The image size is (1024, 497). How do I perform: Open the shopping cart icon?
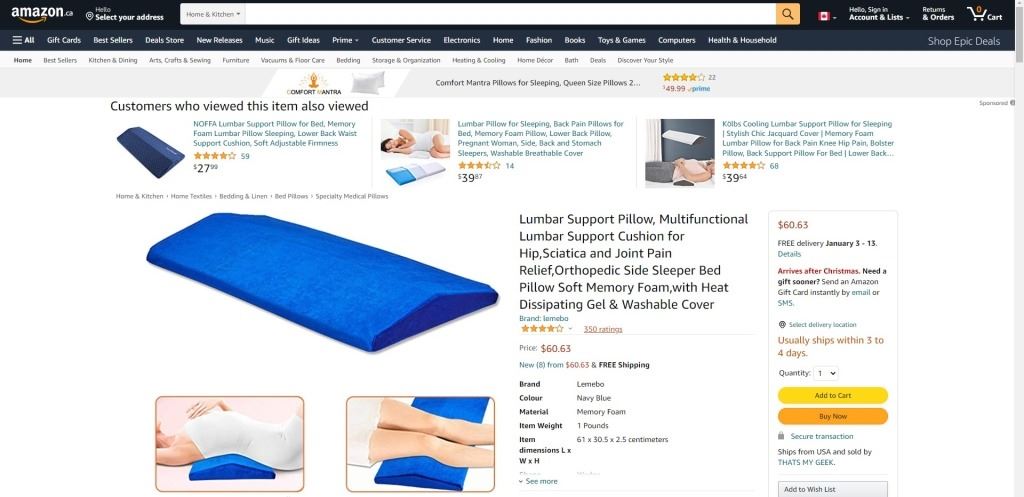(x=985, y=14)
